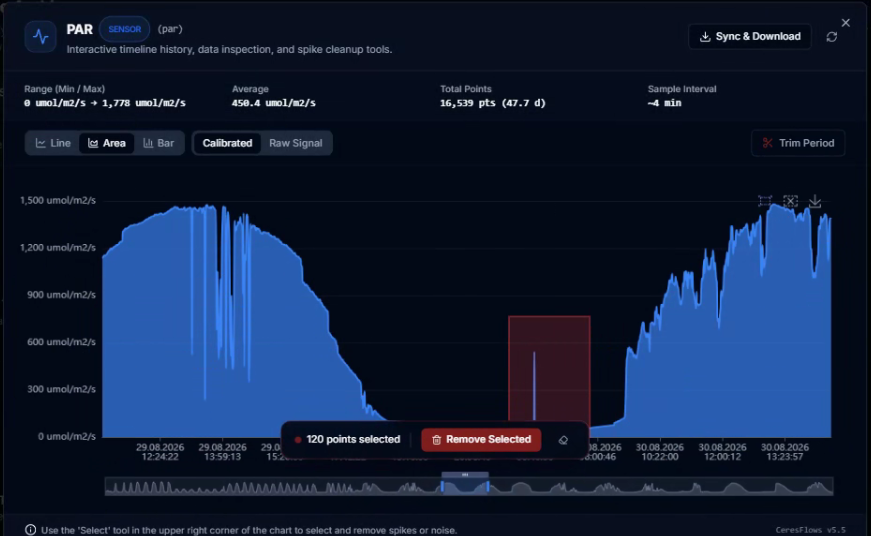This screenshot has width=871, height=536.
Task: Click the '600 umol/m2/s' axis label
Action: click(x=61, y=342)
